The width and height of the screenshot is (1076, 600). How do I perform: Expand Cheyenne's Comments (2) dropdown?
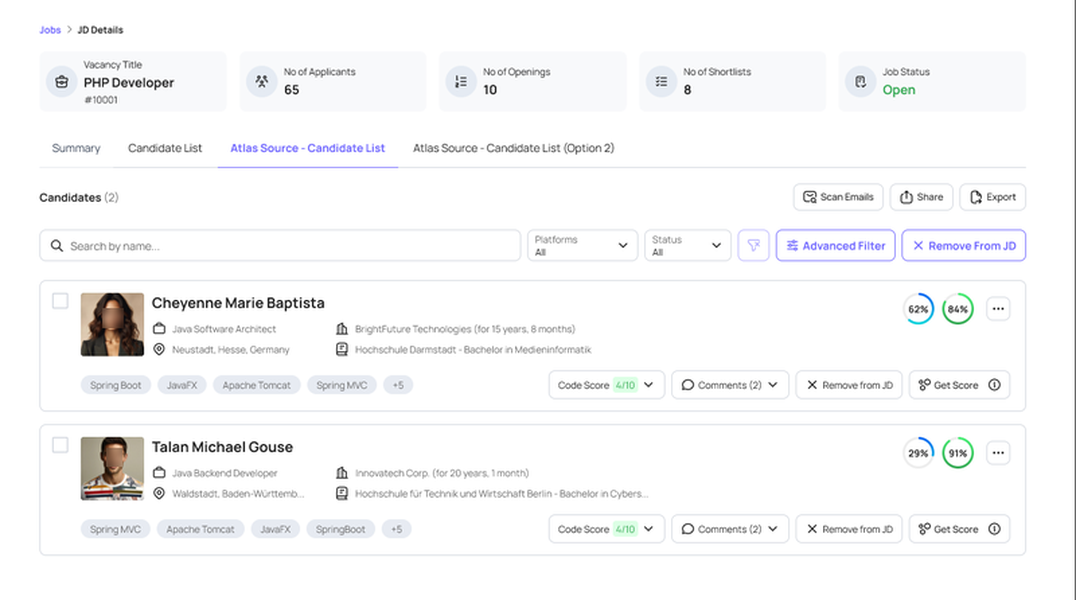point(730,385)
